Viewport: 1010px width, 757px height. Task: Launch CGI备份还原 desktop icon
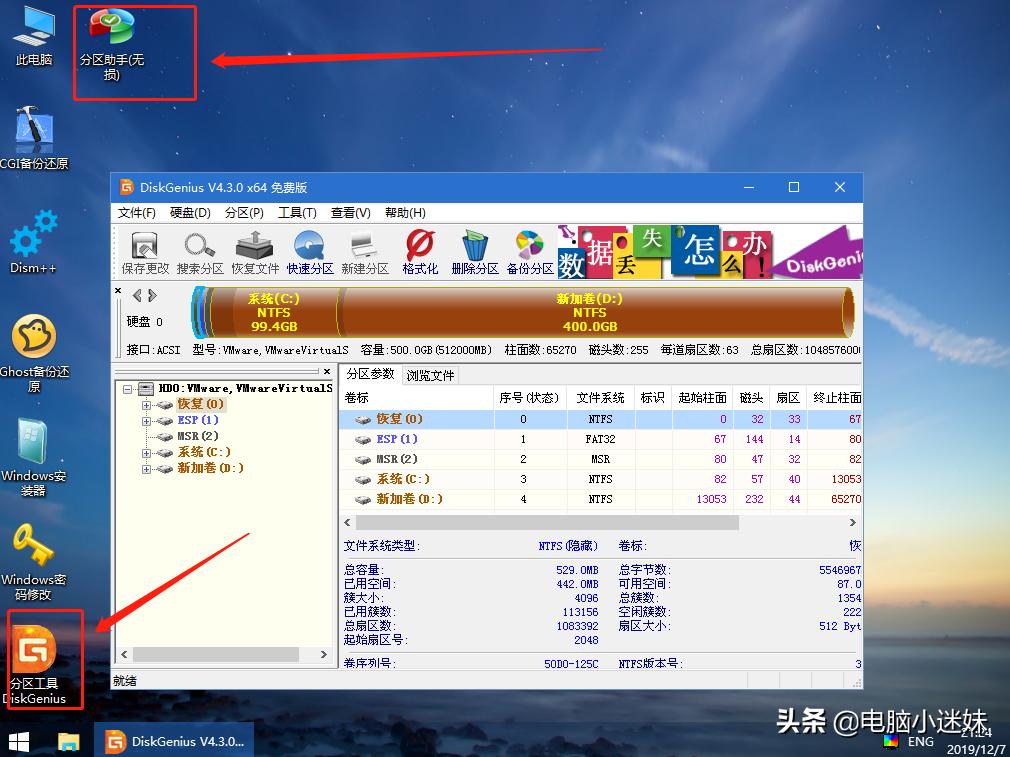(x=33, y=128)
